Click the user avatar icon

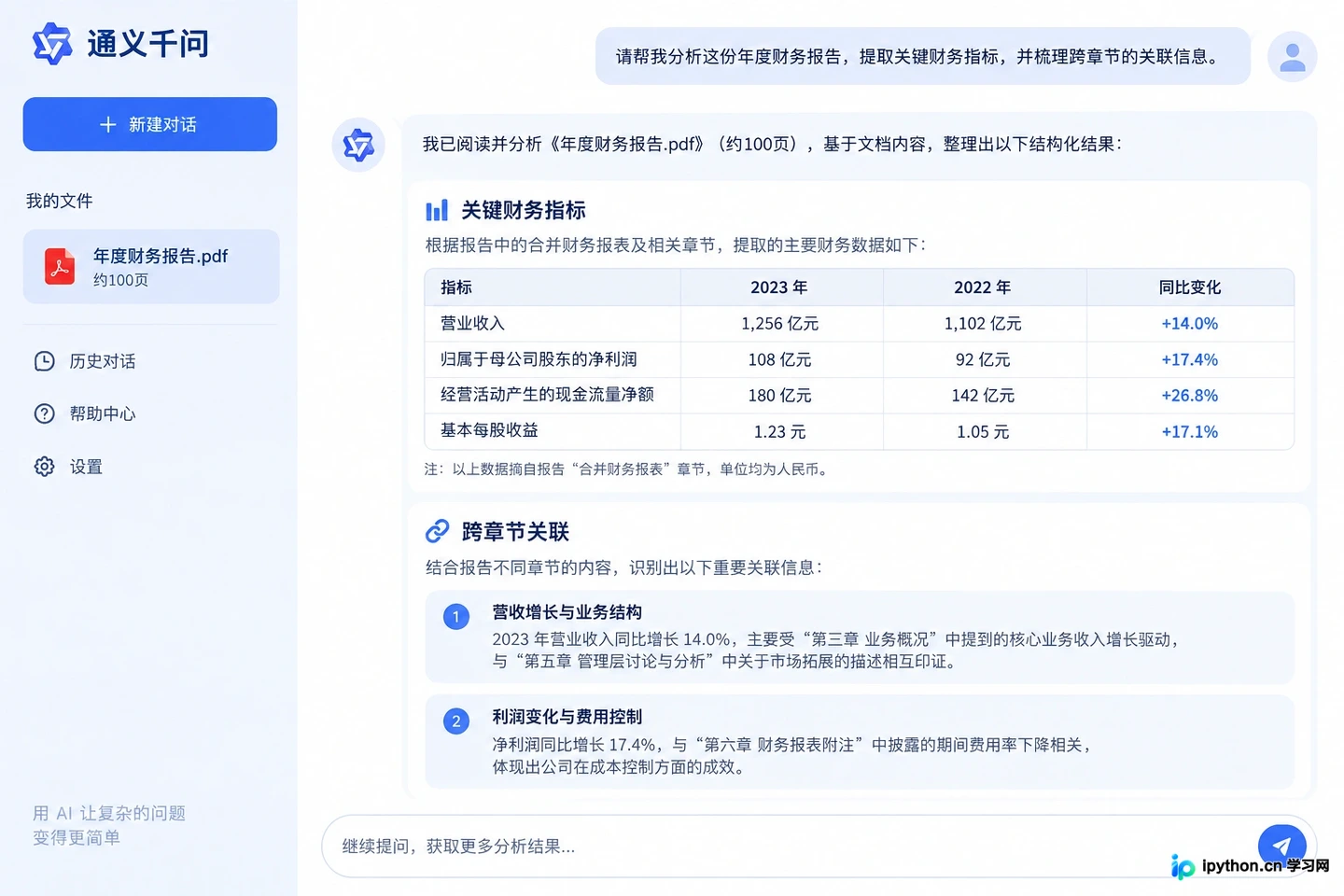pyautogui.click(x=1293, y=56)
